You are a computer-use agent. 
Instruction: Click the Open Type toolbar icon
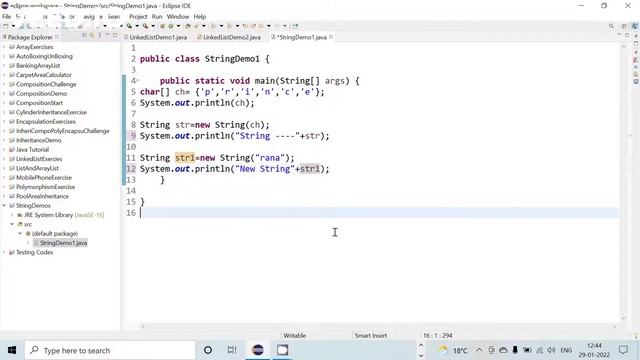click(x=187, y=26)
